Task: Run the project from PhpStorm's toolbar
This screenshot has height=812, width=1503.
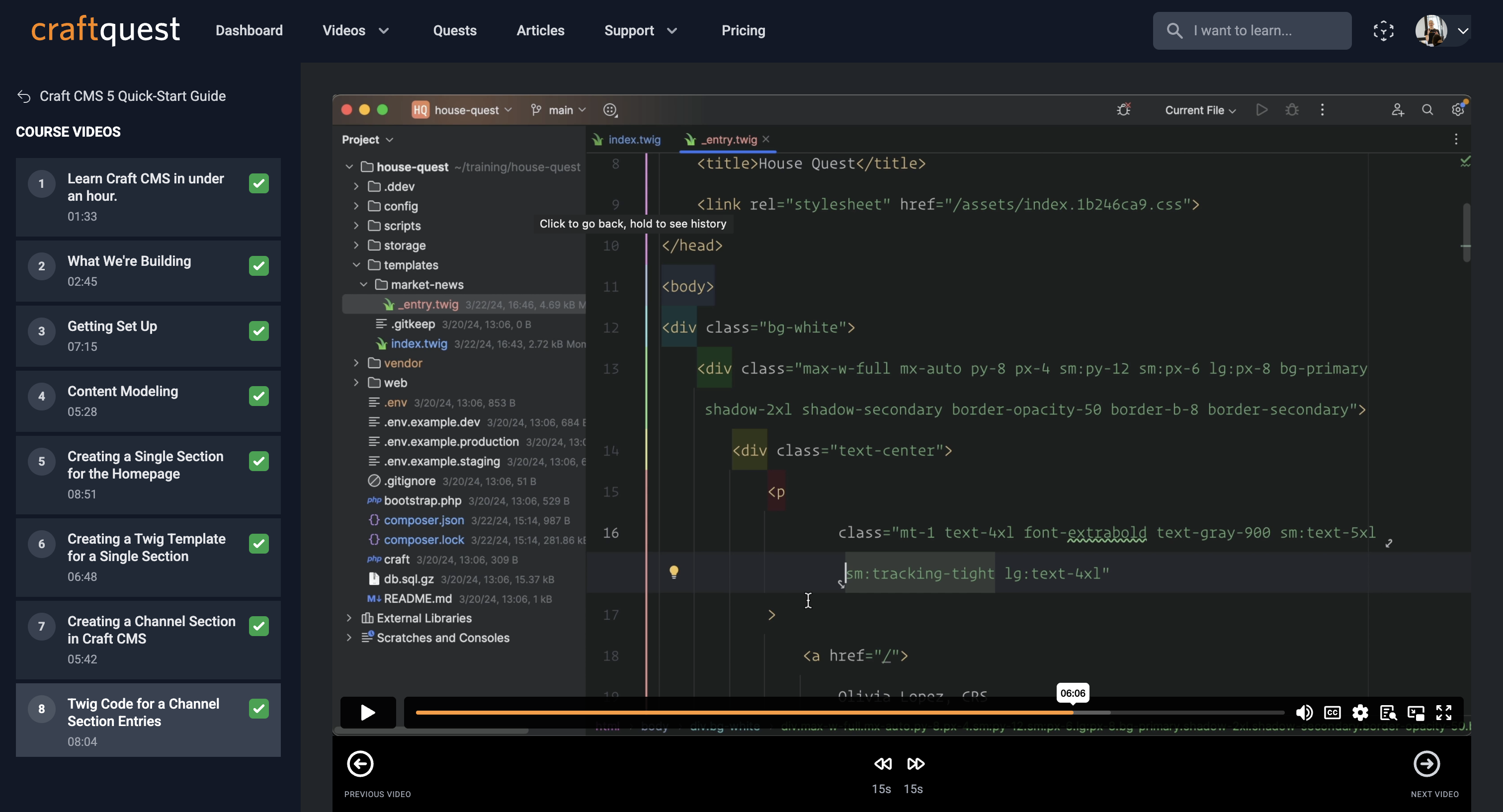Action: point(1261,110)
